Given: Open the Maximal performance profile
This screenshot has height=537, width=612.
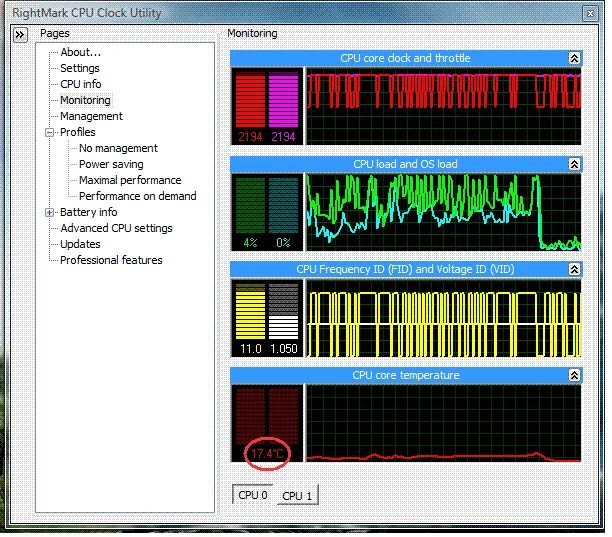Looking at the screenshot, I should [x=130, y=180].
